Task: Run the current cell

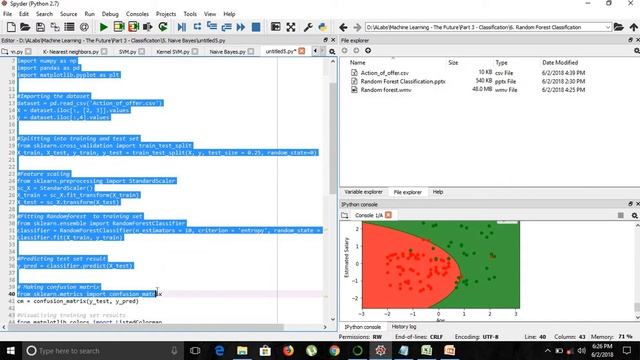Action: point(119,27)
